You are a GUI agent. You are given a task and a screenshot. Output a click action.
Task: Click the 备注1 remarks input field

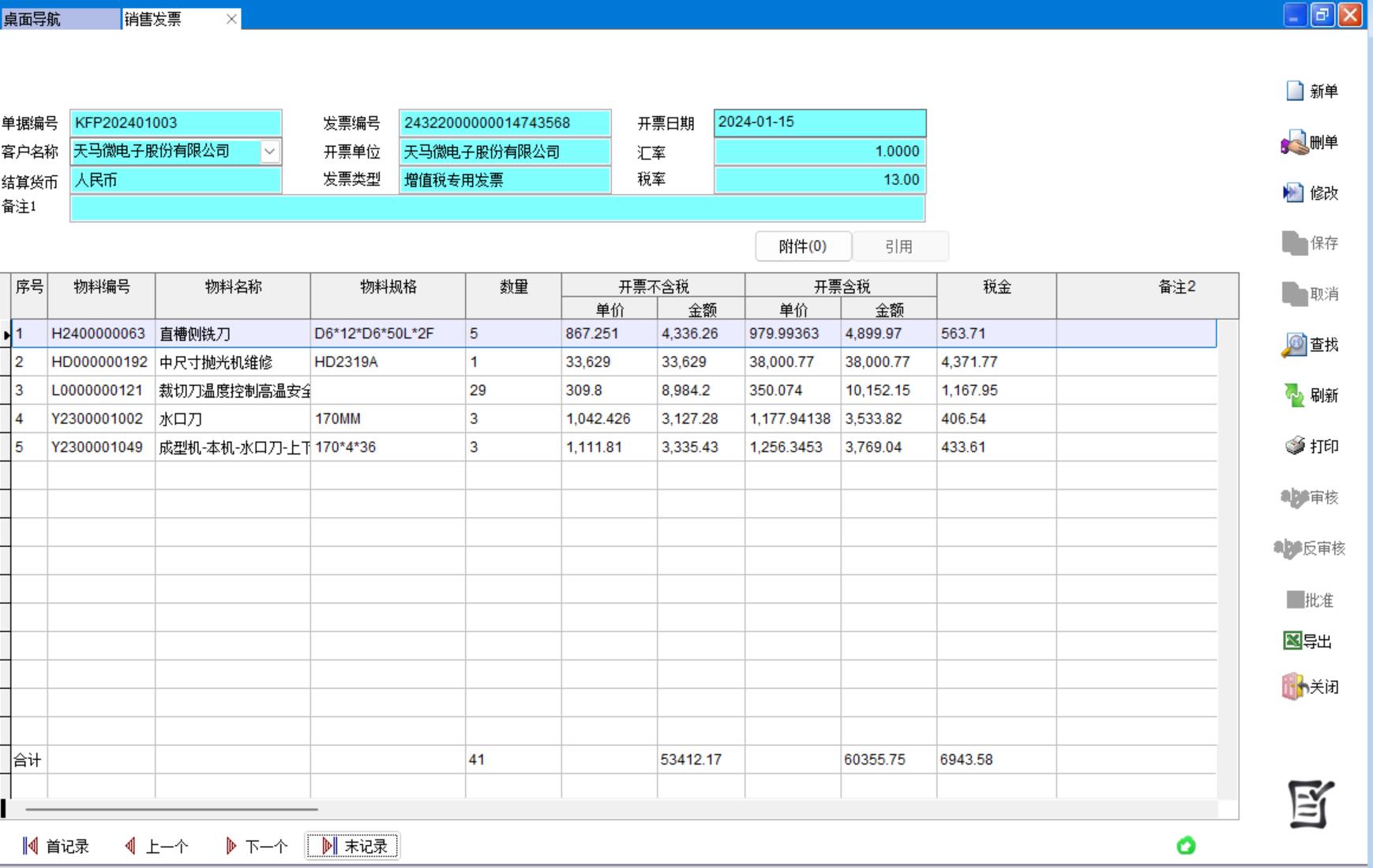coord(497,208)
